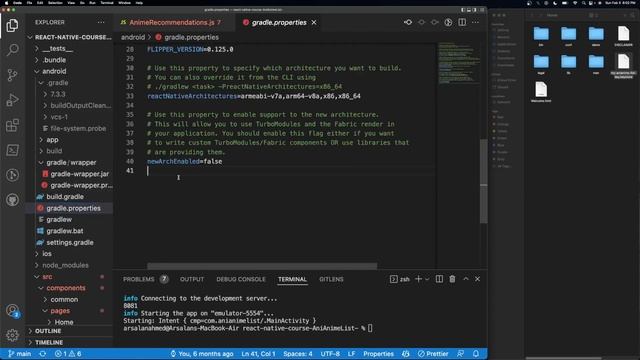
Task: Open the Extensions view
Action: (12, 125)
